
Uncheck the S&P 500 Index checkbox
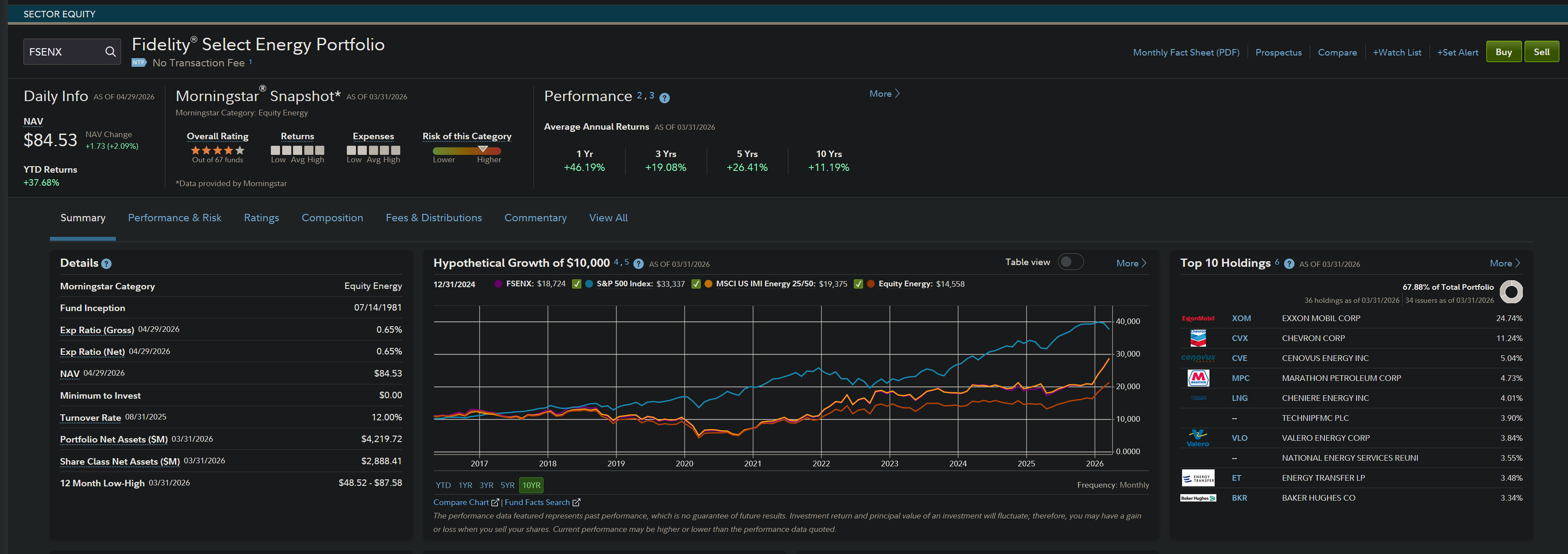pos(576,284)
